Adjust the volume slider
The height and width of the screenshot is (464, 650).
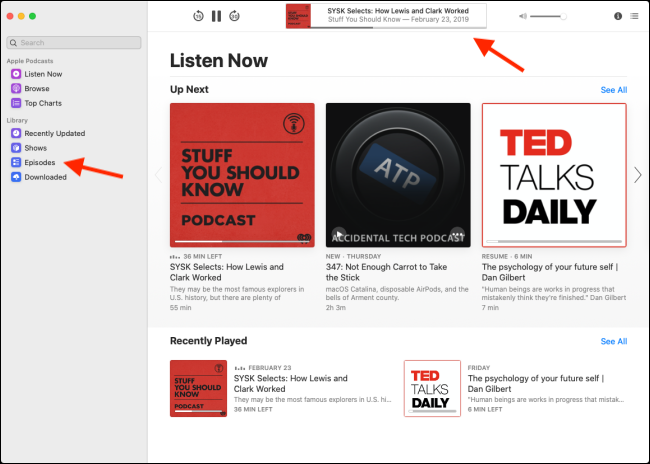click(548, 16)
